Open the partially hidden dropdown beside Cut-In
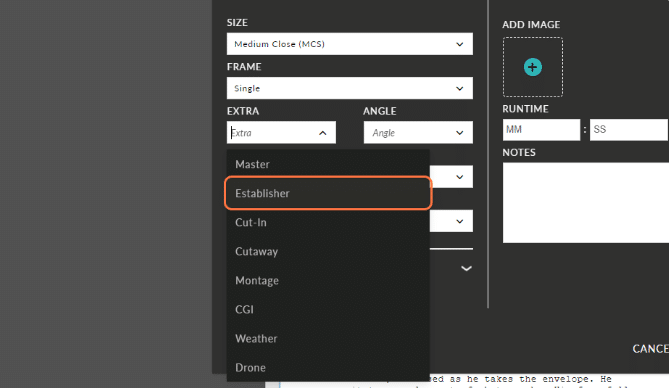Viewport: 669px width, 388px height. [451, 221]
